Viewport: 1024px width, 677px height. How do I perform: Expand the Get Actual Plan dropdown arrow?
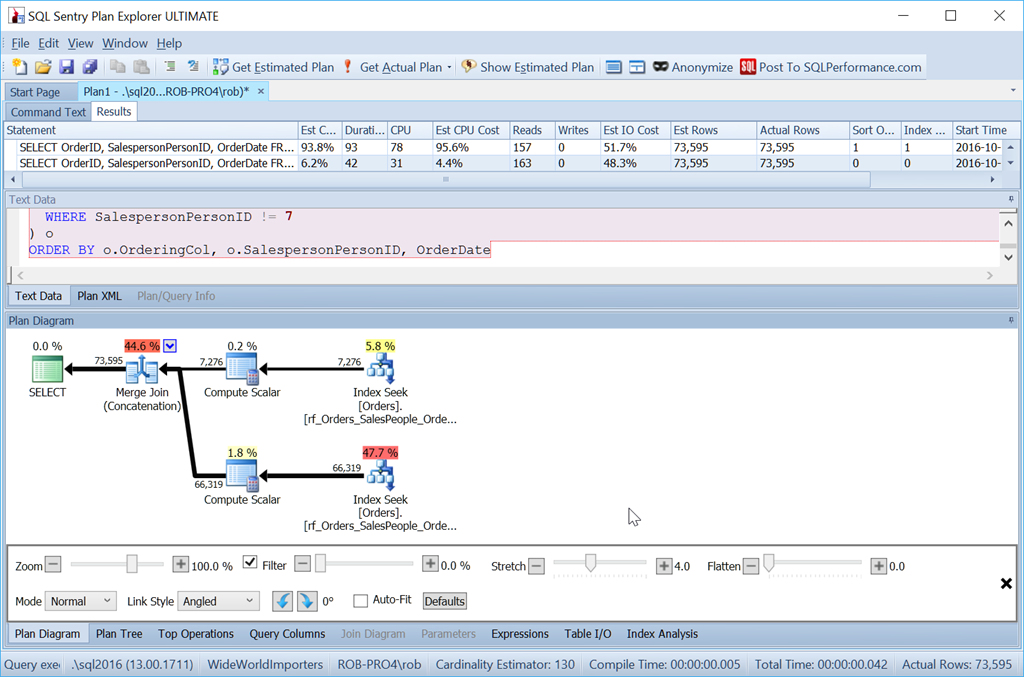click(450, 67)
